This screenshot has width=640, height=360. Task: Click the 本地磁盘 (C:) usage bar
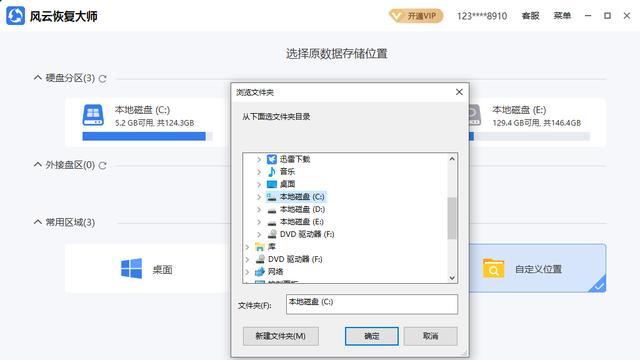point(147,136)
